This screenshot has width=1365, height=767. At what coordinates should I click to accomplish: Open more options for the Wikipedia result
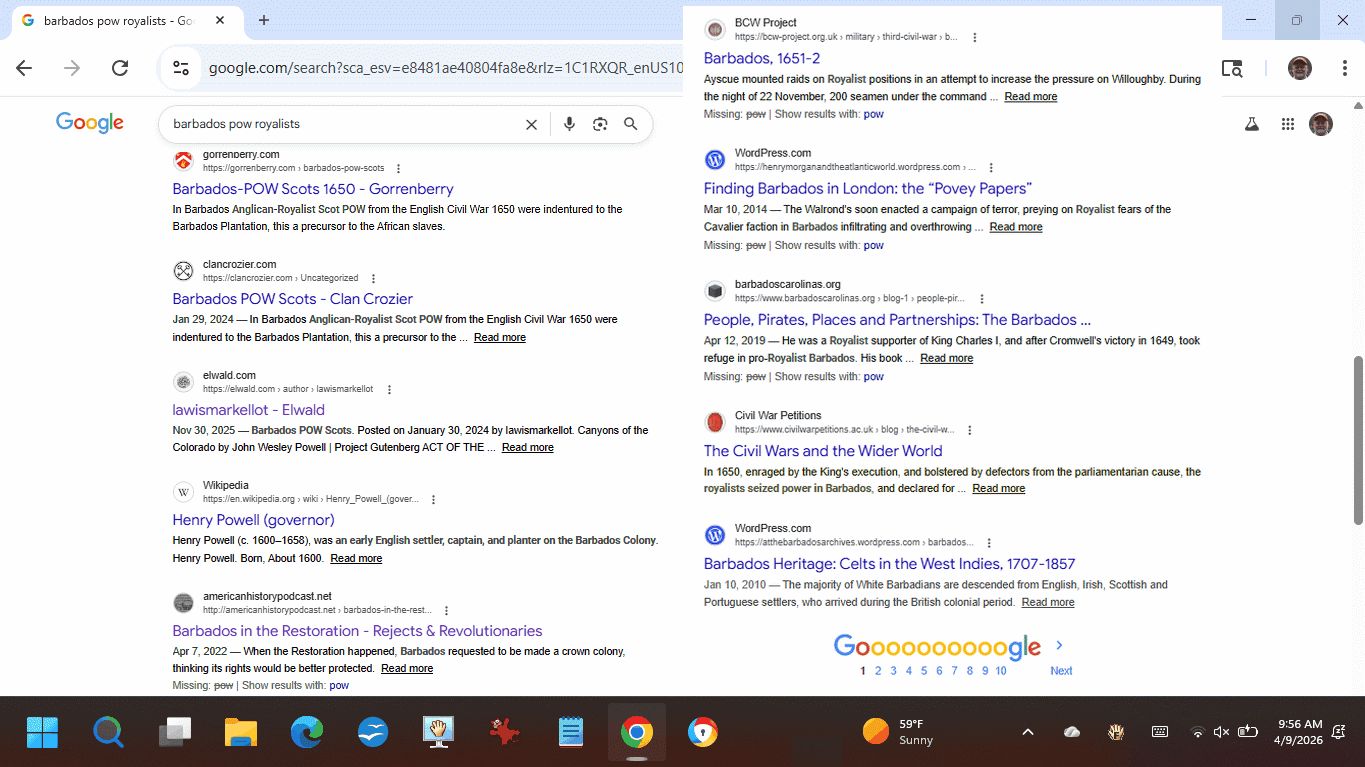433,499
